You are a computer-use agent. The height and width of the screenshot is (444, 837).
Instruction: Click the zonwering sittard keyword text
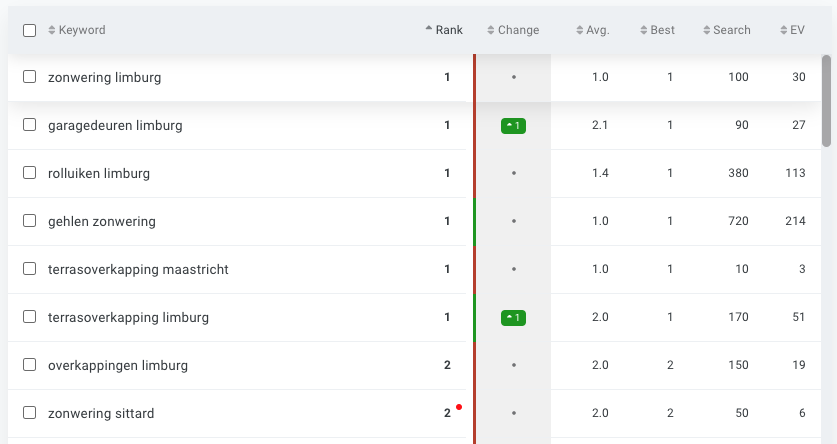coord(101,414)
